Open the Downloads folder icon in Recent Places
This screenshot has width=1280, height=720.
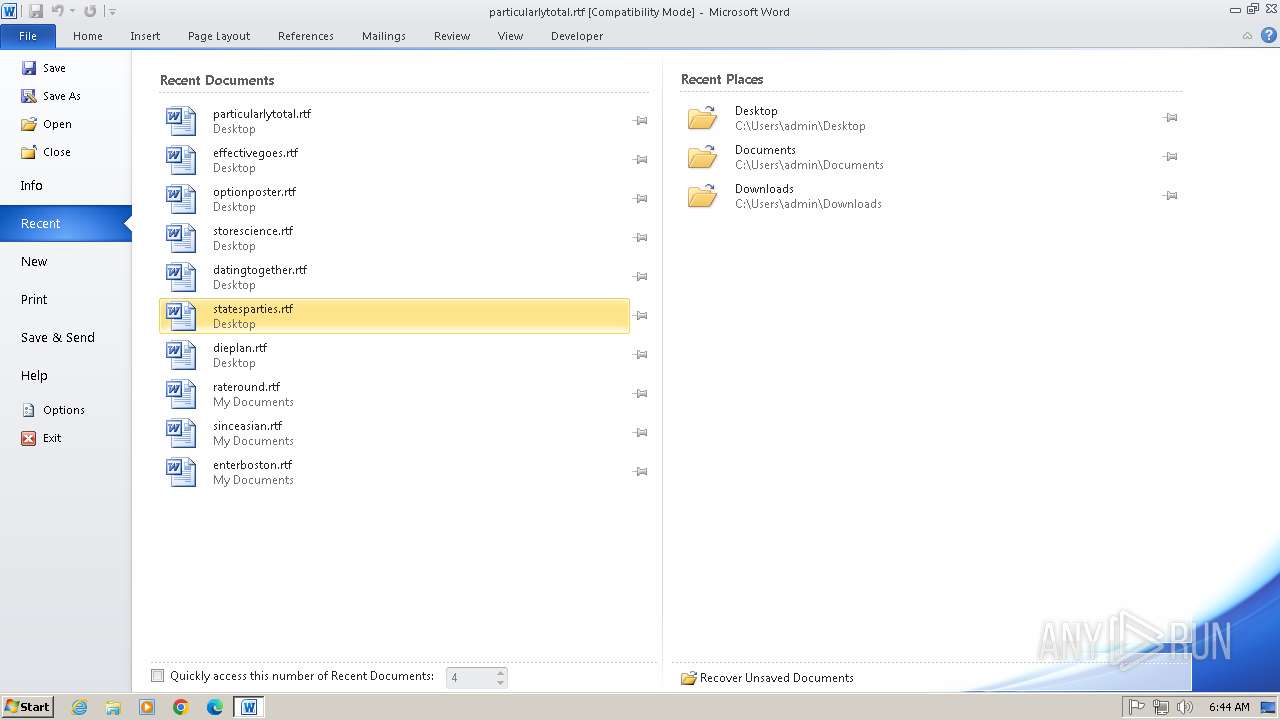(x=703, y=196)
